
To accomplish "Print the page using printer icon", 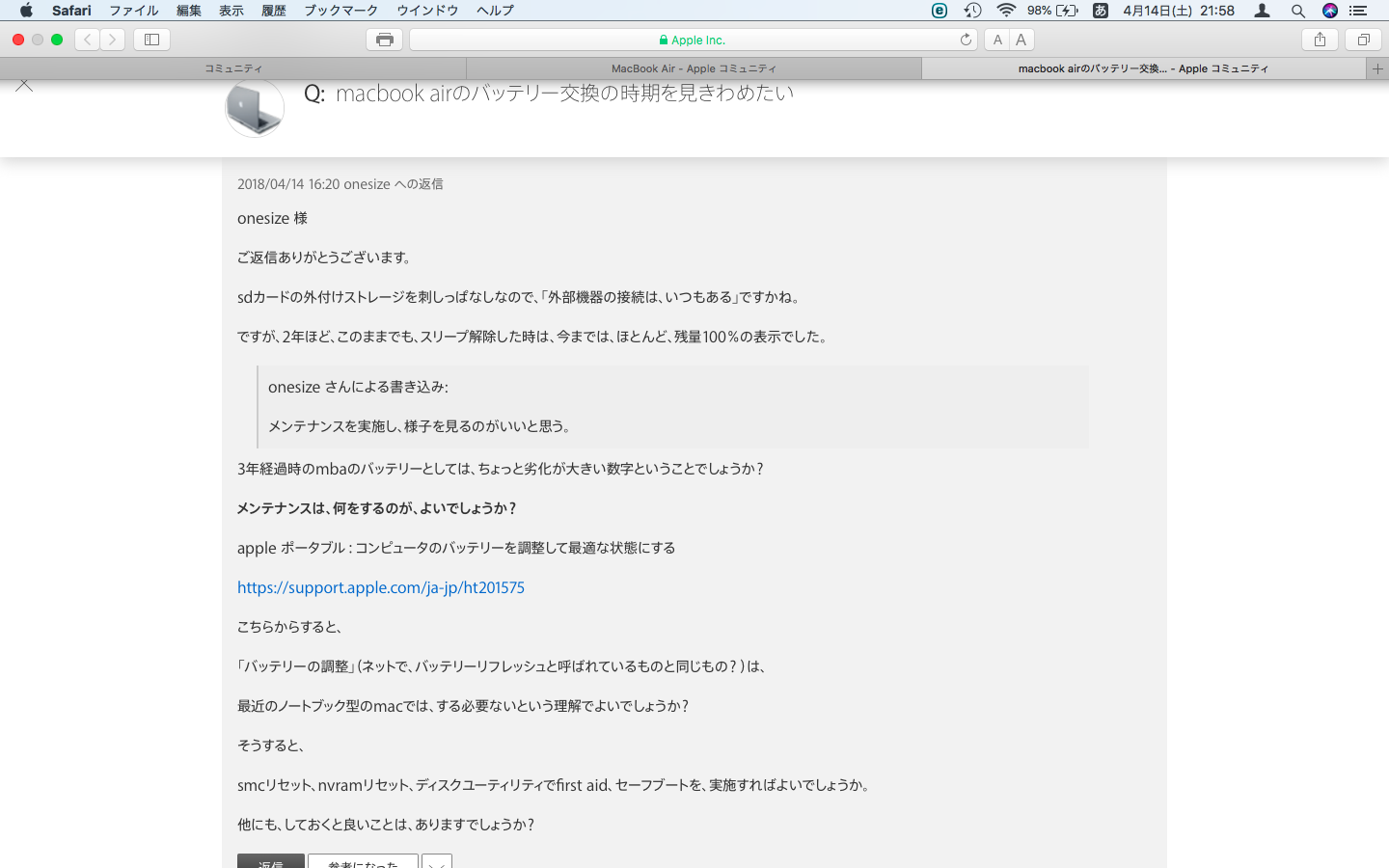I will [385, 40].
